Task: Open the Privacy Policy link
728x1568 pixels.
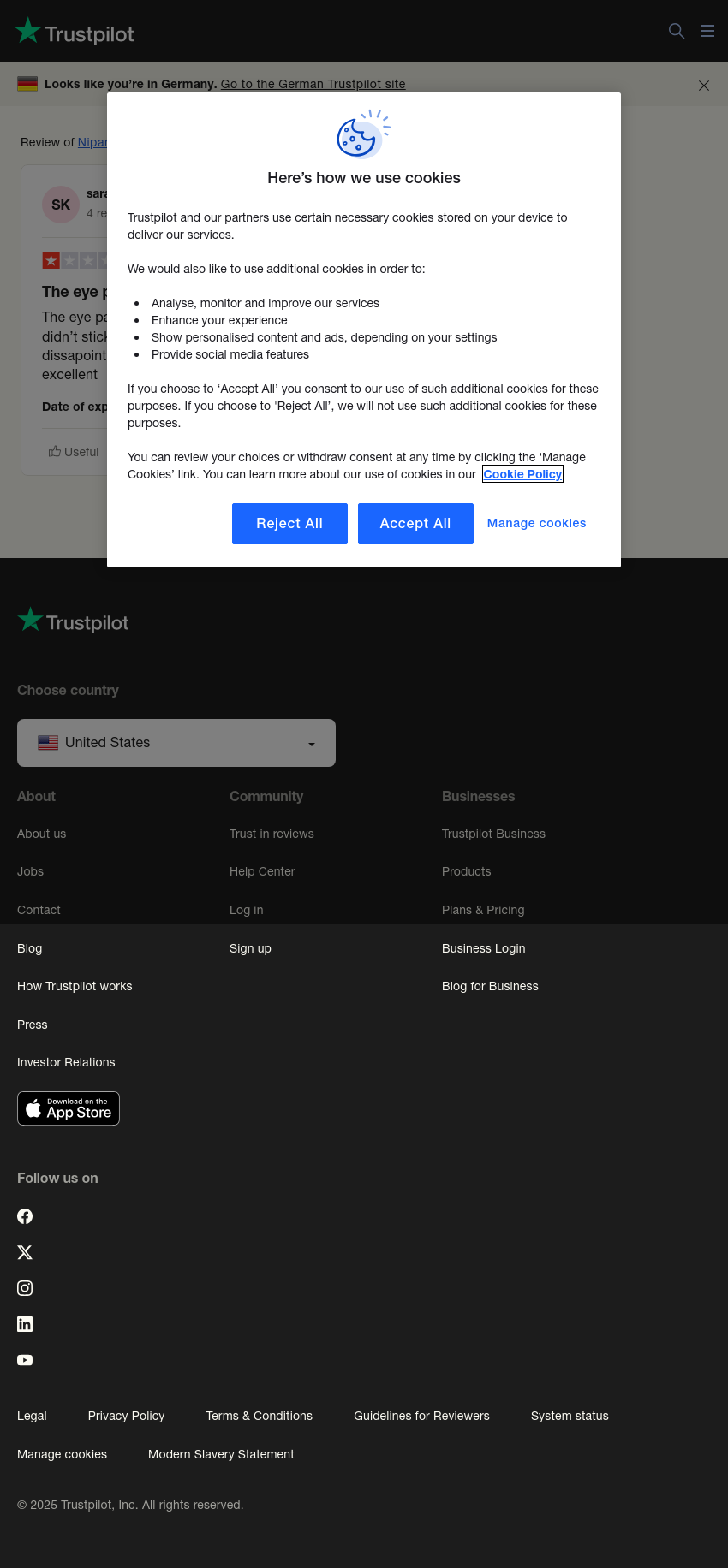Action: click(x=126, y=1416)
